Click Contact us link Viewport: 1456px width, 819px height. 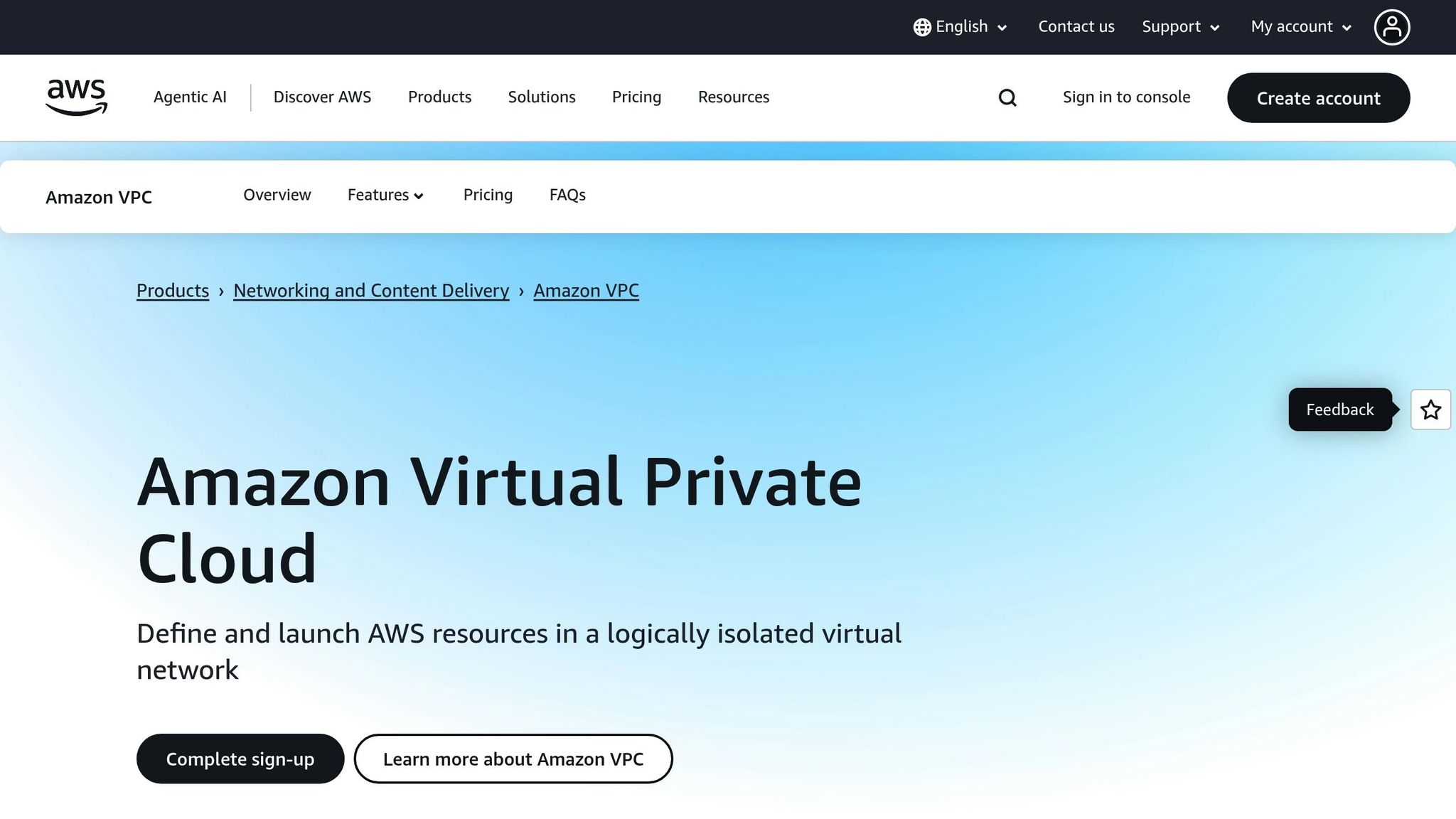[1076, 27]
